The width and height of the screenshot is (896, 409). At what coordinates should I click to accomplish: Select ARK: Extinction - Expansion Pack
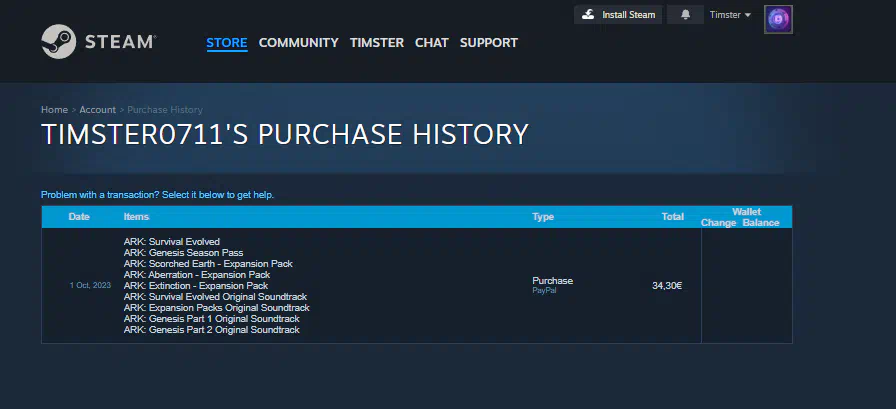coord(196,286)
